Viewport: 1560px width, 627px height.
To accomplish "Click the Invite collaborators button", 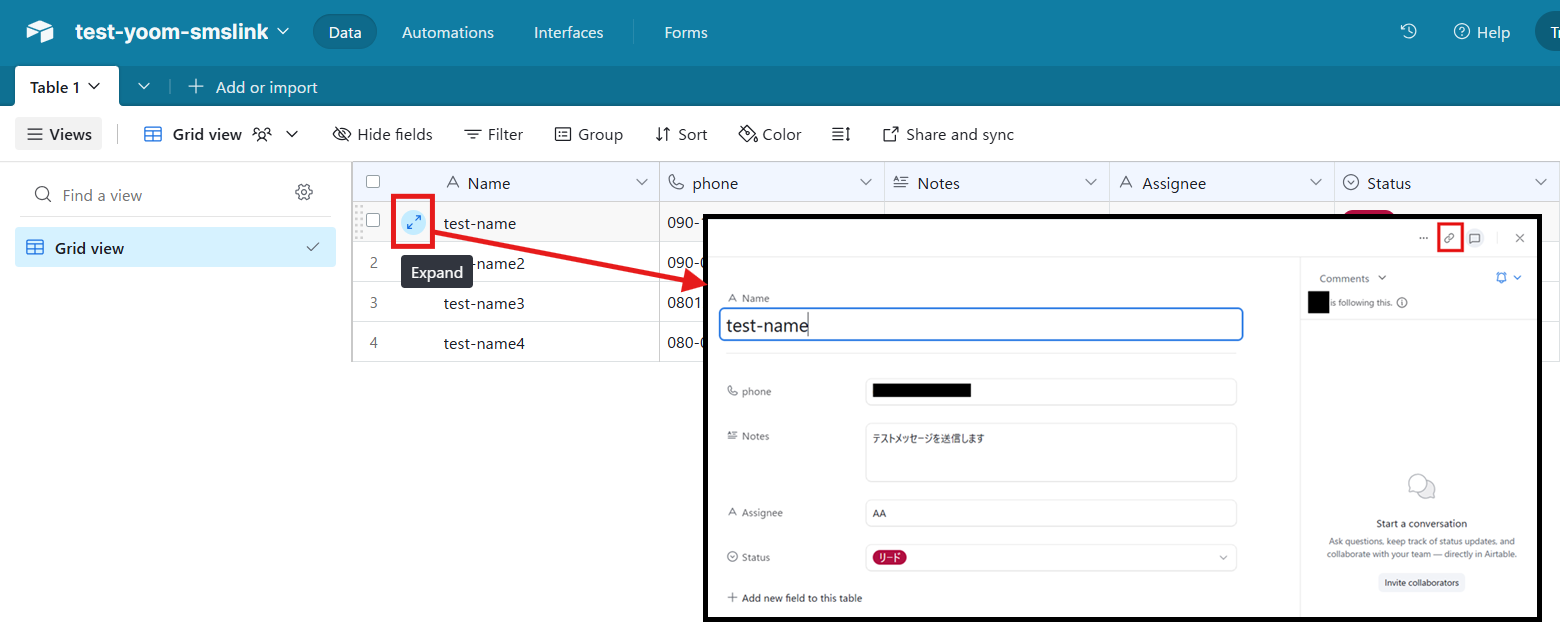I will point(1420,582).
